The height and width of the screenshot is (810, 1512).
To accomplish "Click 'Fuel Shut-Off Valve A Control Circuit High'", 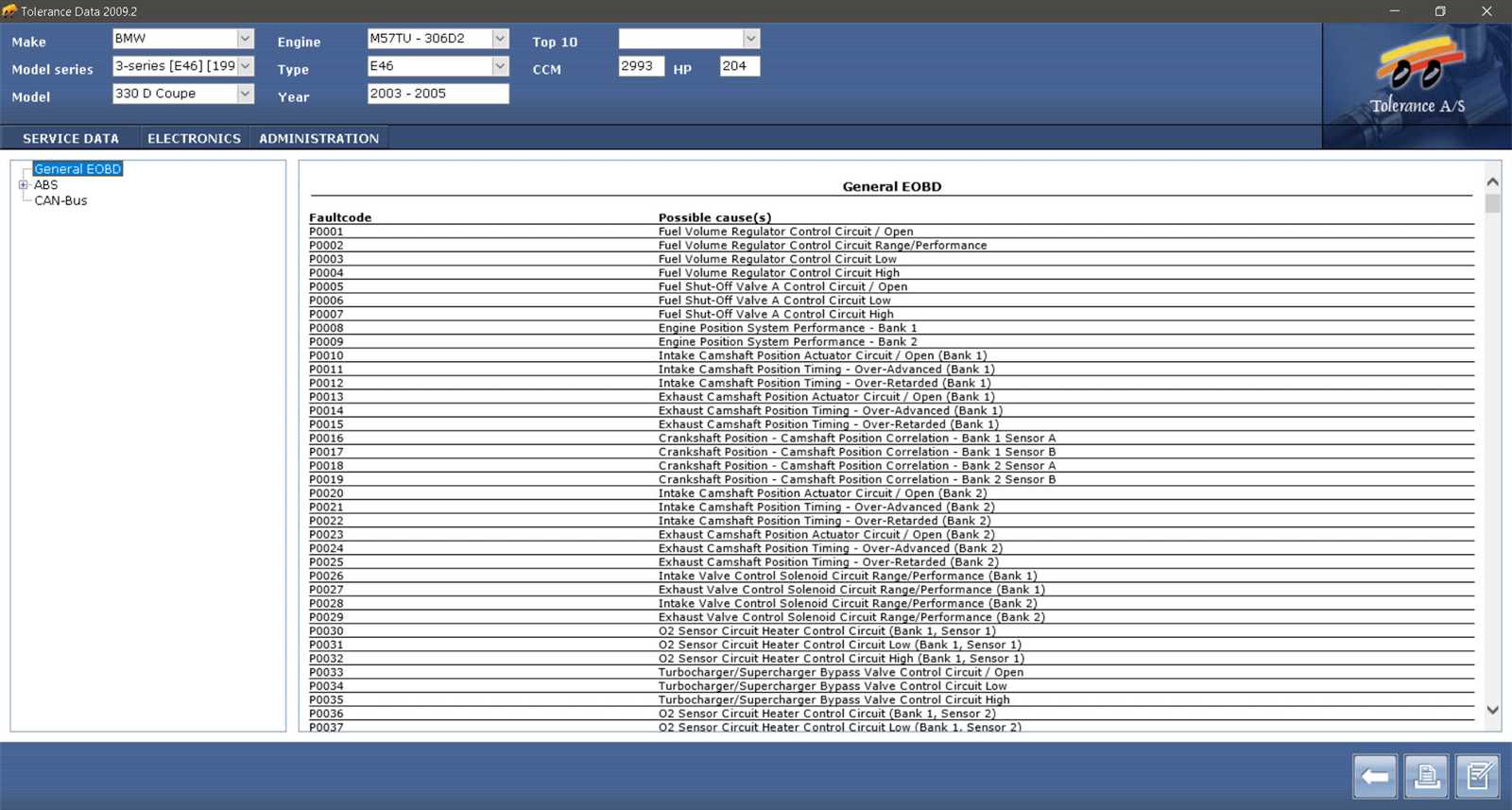I will tap(776, 314).
